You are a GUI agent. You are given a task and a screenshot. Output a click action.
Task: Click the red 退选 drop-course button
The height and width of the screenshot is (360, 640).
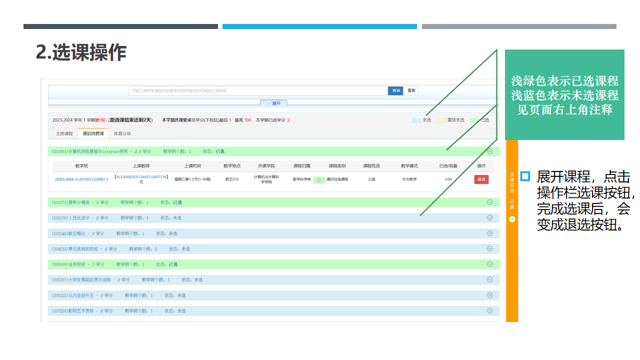coord(481,180)
